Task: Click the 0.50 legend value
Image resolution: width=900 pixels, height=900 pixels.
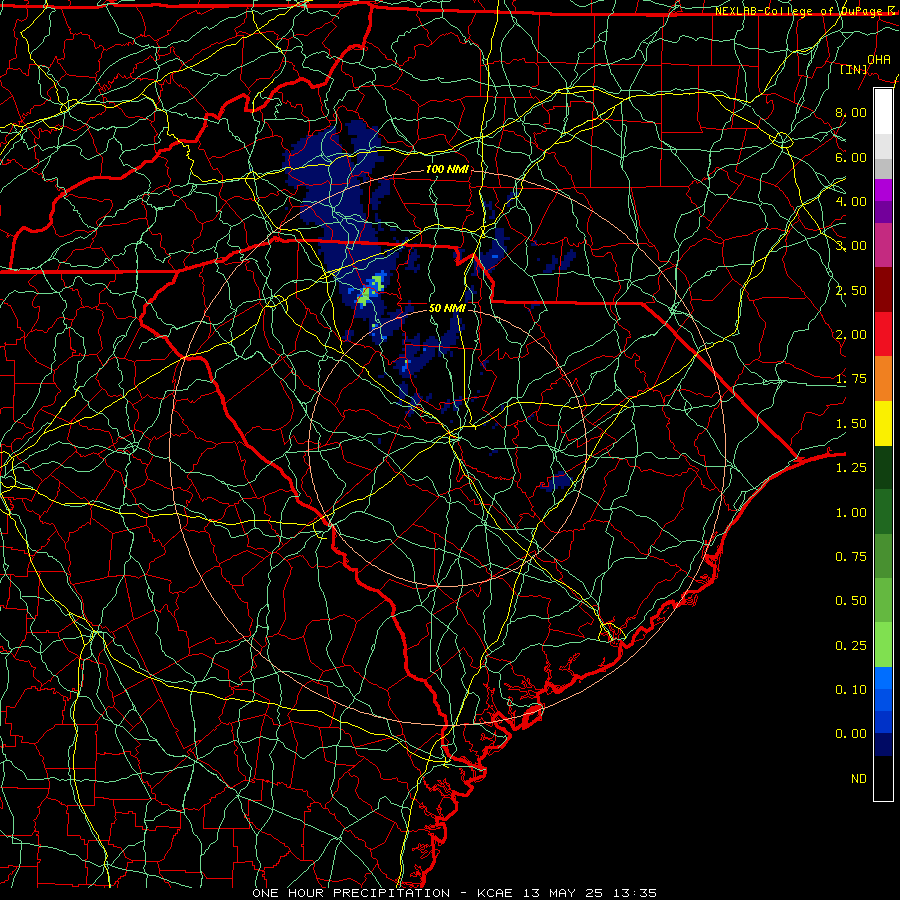Action: [851, 600]
